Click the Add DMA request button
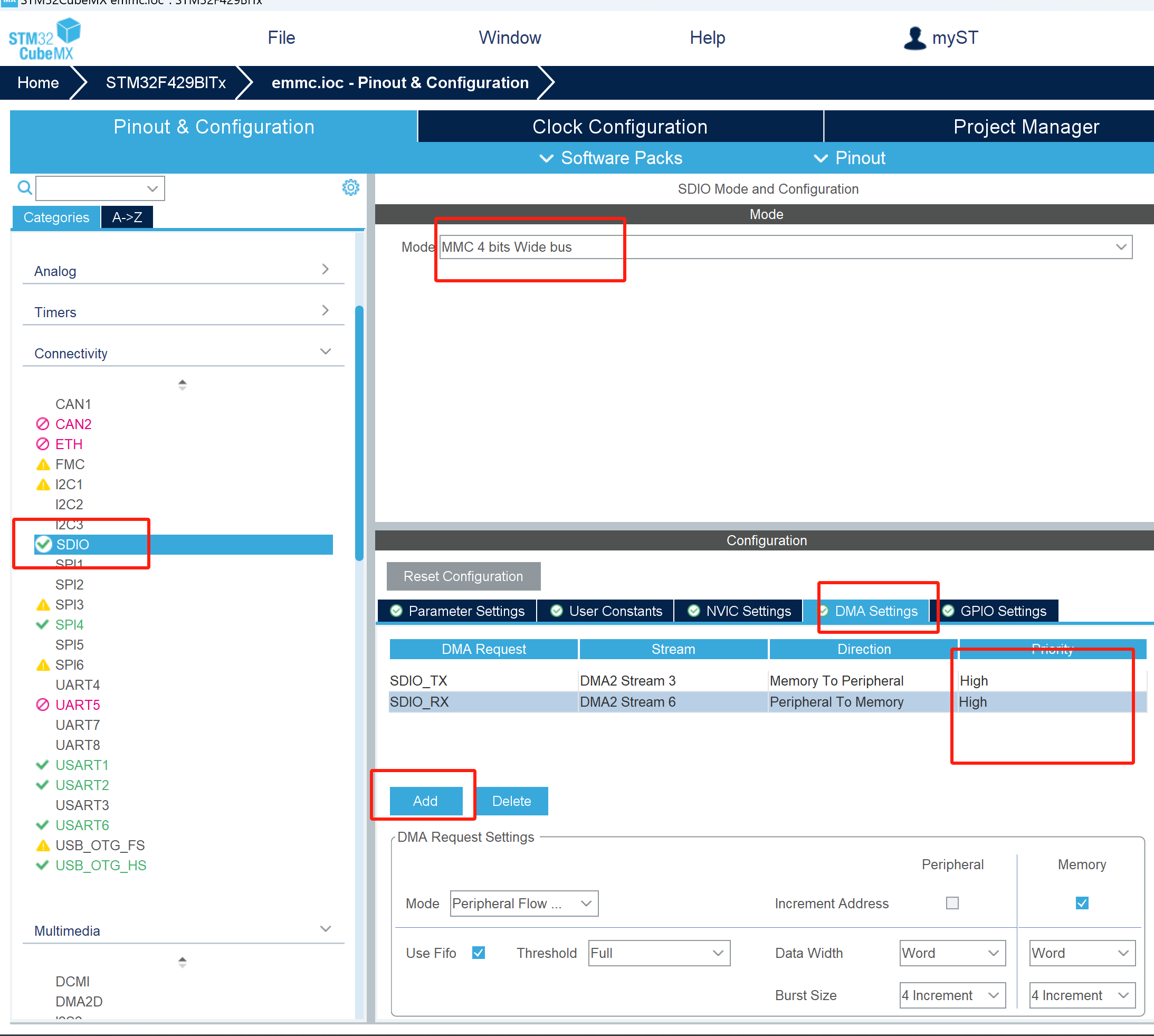Viewport: 1154px width, 1036px height. 425,801
